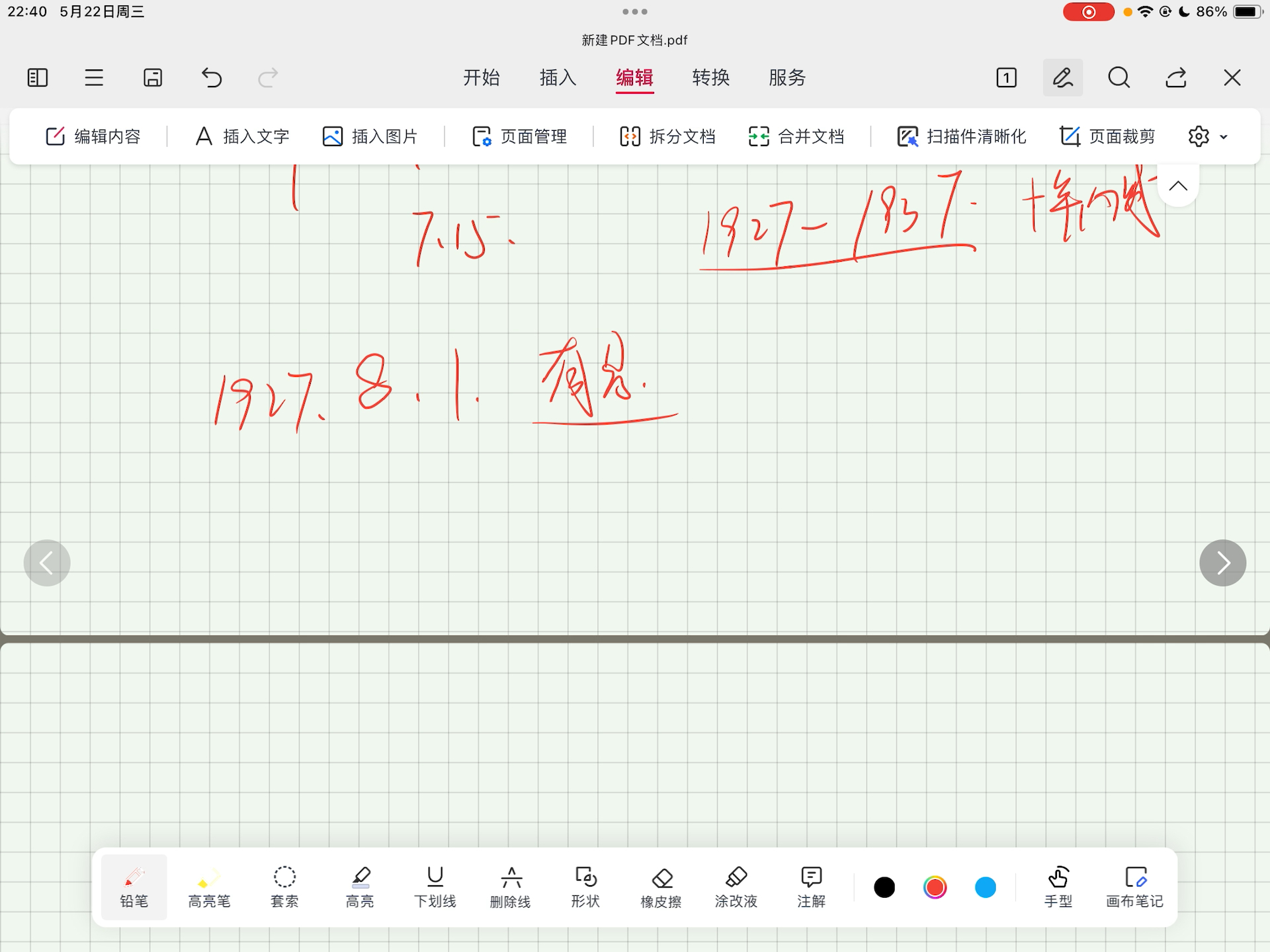Collapse the toolbar with the up chevron
This screenshot has width=1270, height=952.
click(1178, 186)
